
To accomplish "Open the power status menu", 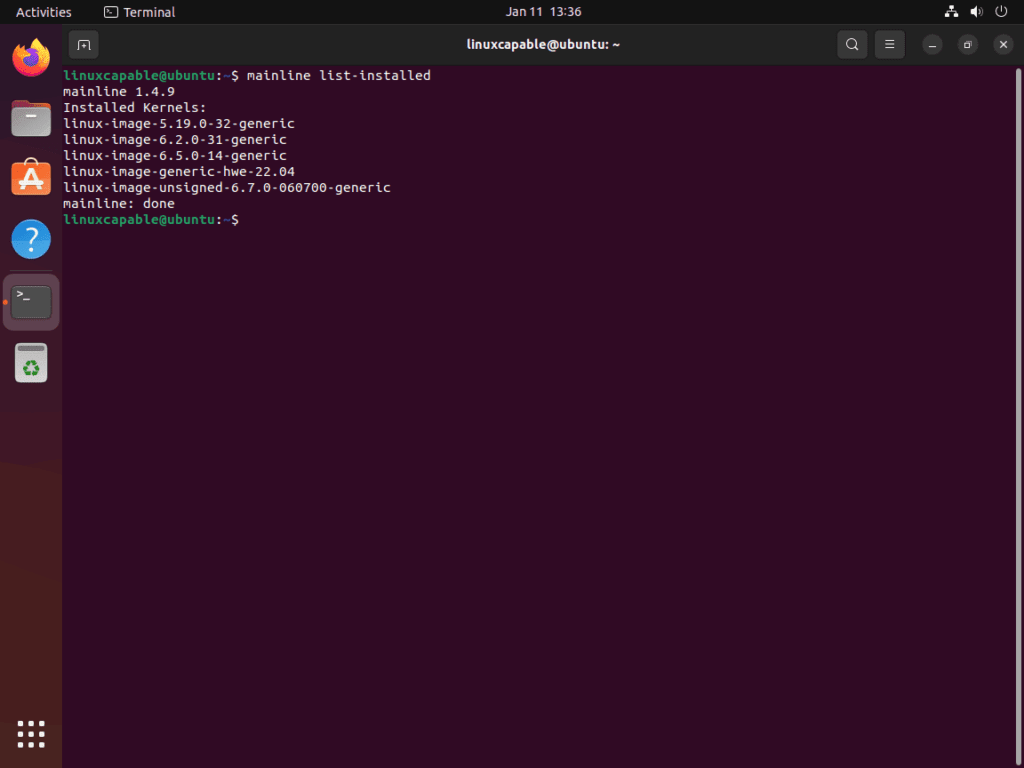I will [x=1001, y=11].
